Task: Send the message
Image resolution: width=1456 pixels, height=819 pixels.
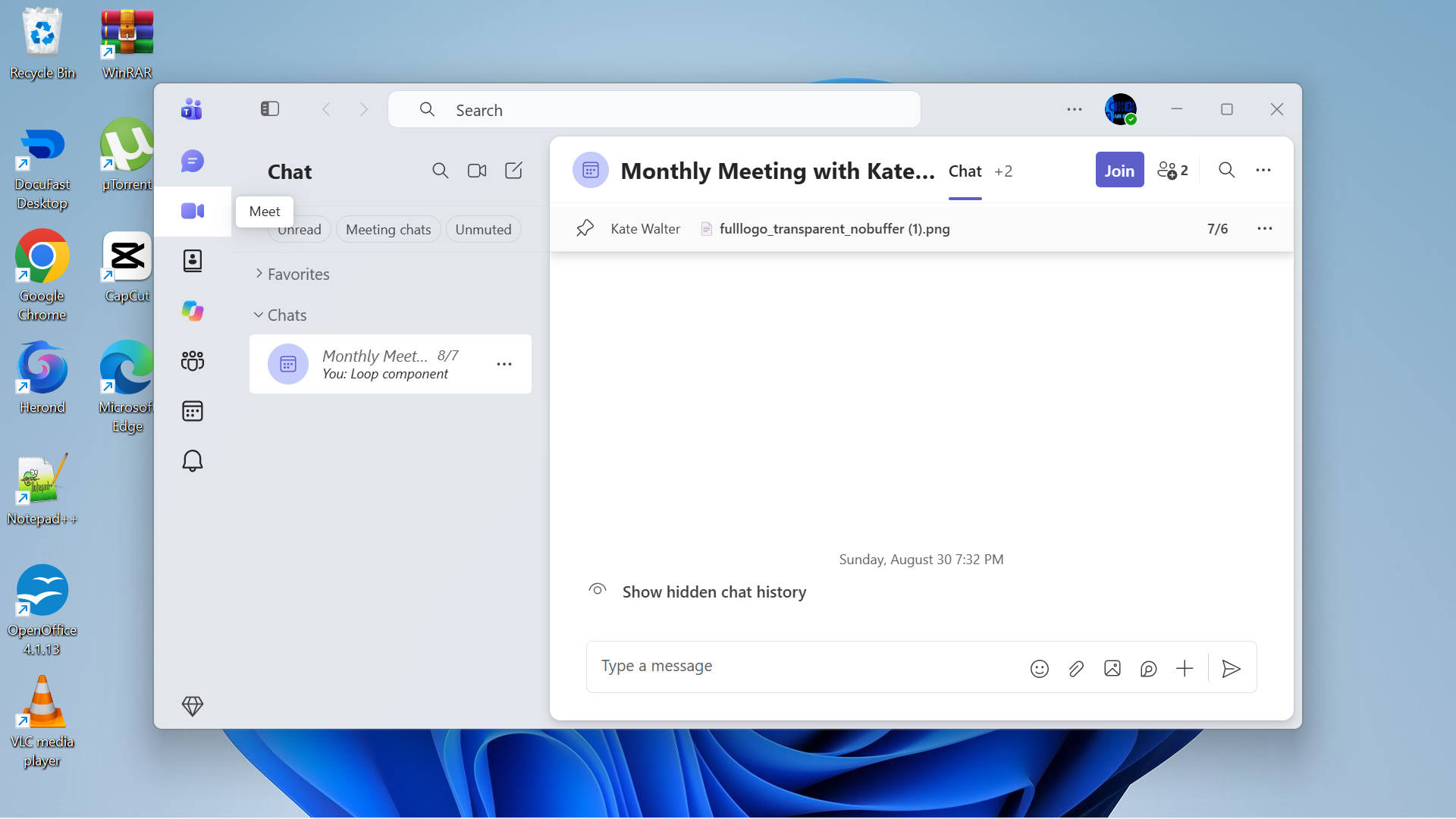Action: click(1232, 668)
